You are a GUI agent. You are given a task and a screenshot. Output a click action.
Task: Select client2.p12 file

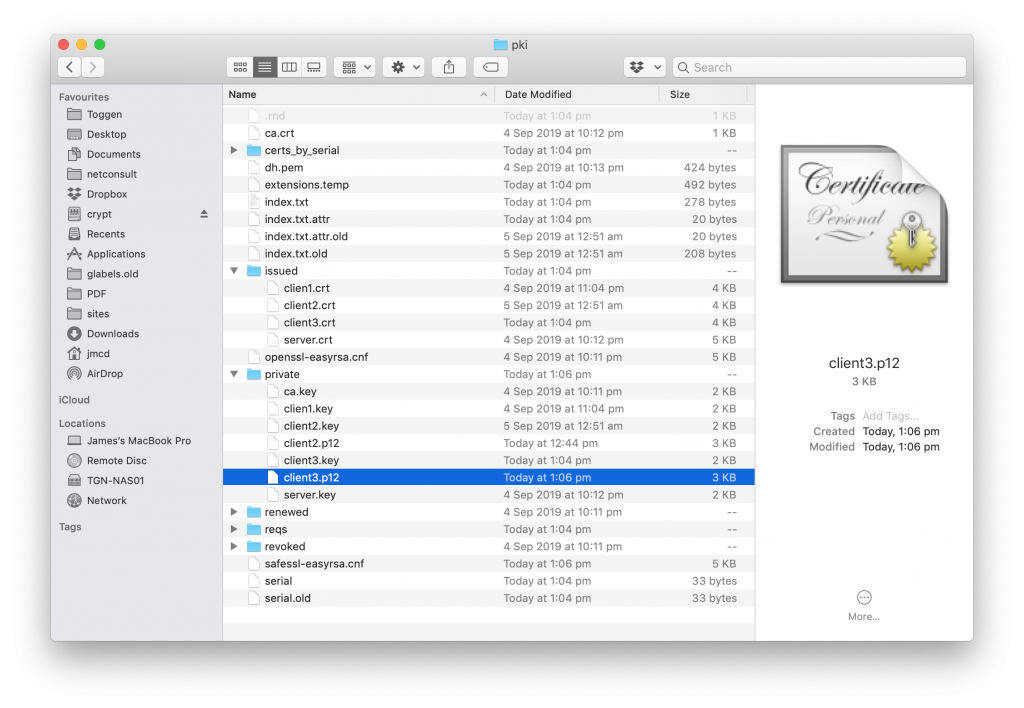click(x=488, y=443)
